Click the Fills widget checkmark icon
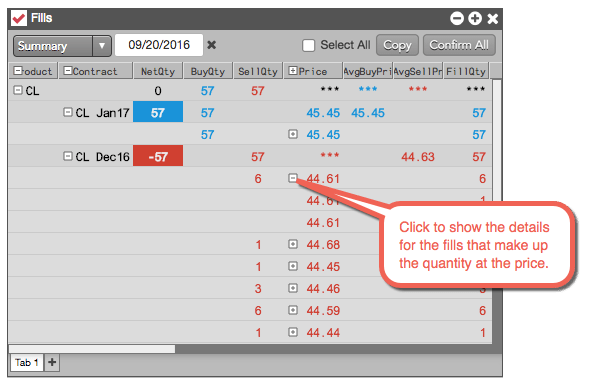The height and width of the screenshot is (386, 590). tap(19, 18)
